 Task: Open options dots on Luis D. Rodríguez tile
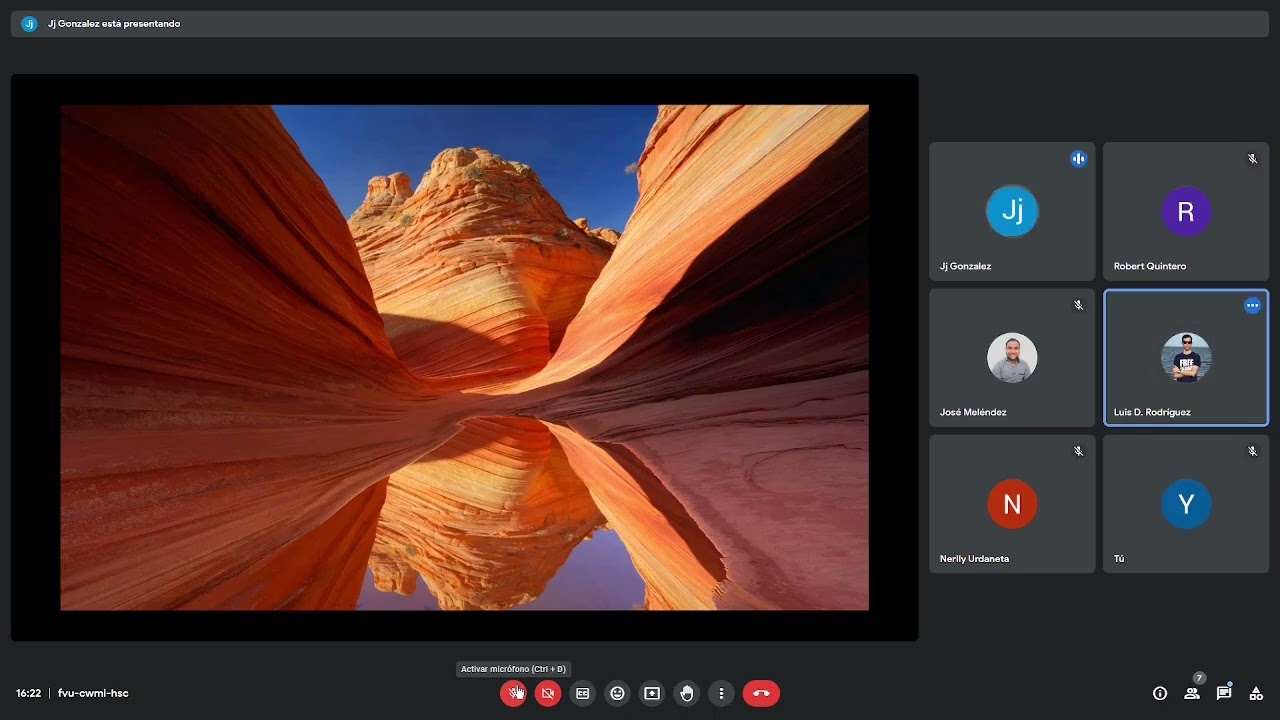1252,305
